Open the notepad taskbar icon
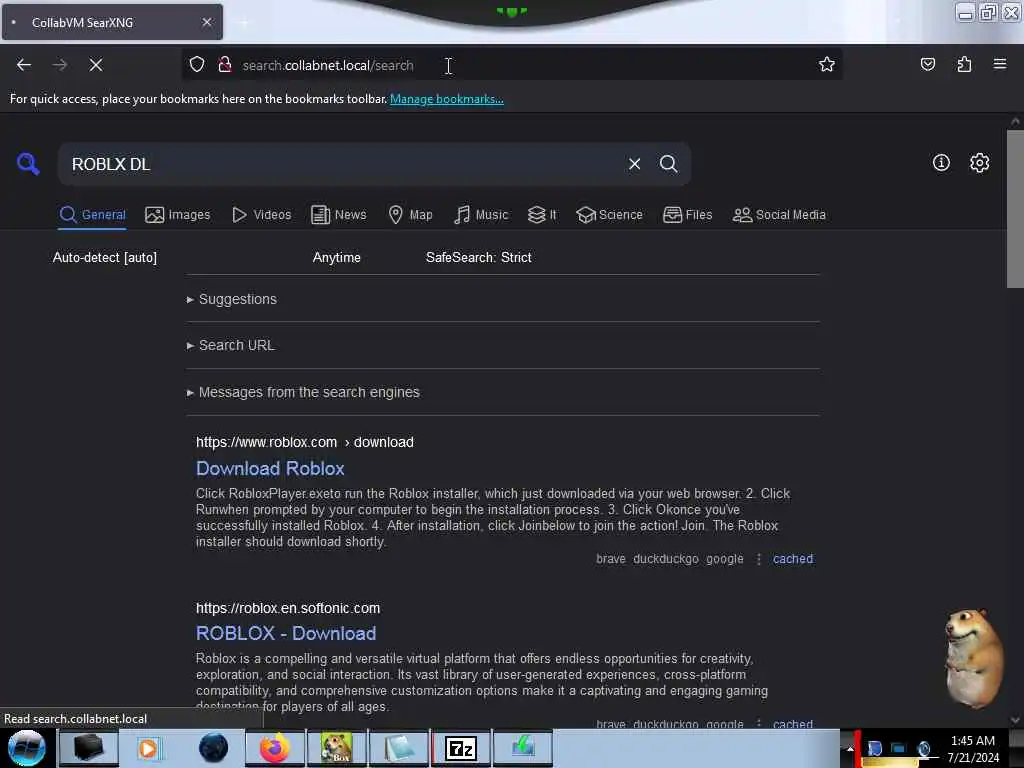1024x768 pixels. (x=399, y=748)
